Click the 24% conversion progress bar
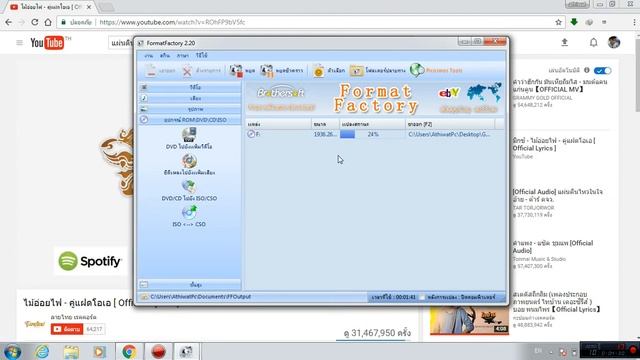This screenshot has width=640, height=360. click(x=372, y=134)
